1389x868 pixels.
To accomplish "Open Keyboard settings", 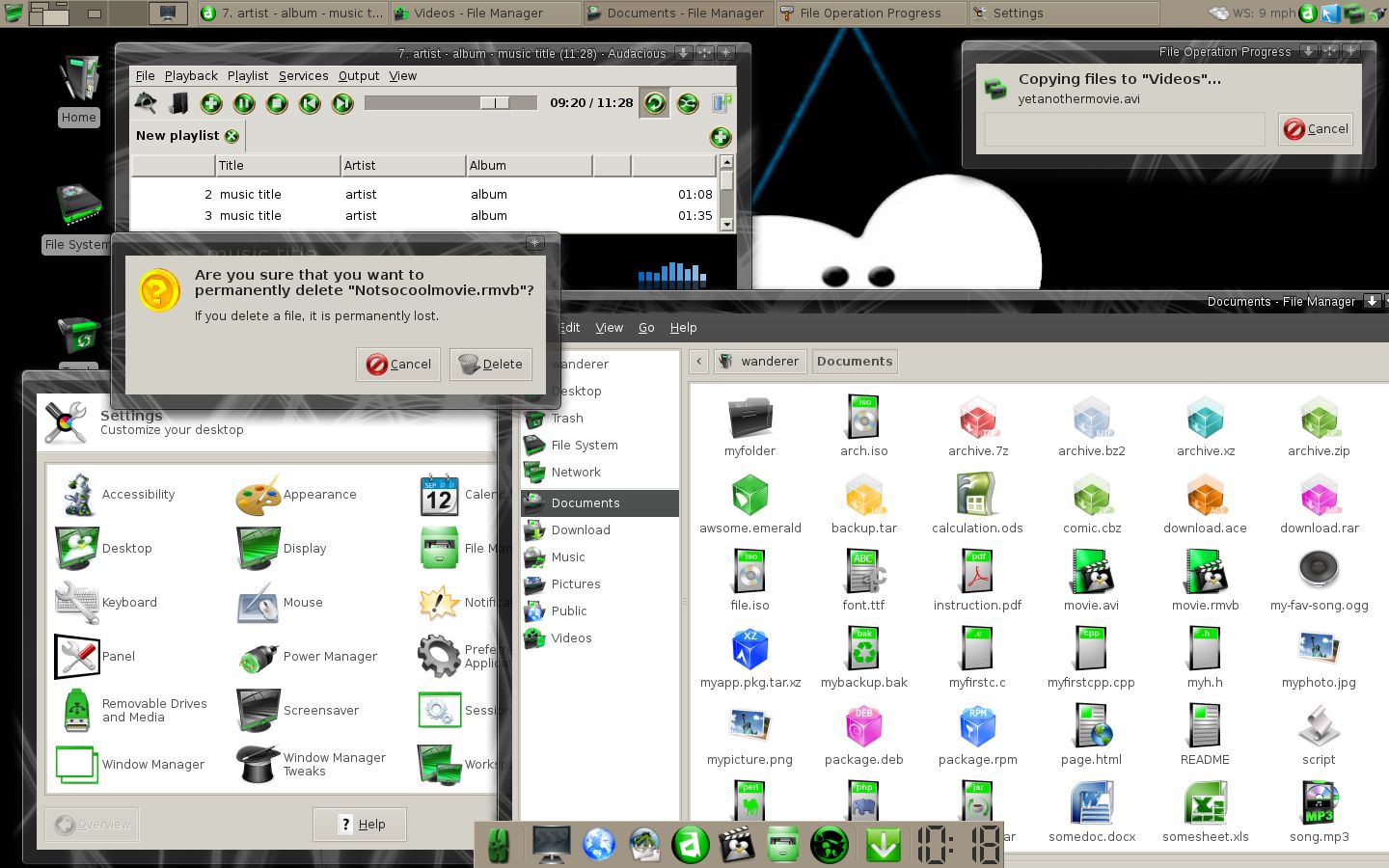I will (106, 603).
